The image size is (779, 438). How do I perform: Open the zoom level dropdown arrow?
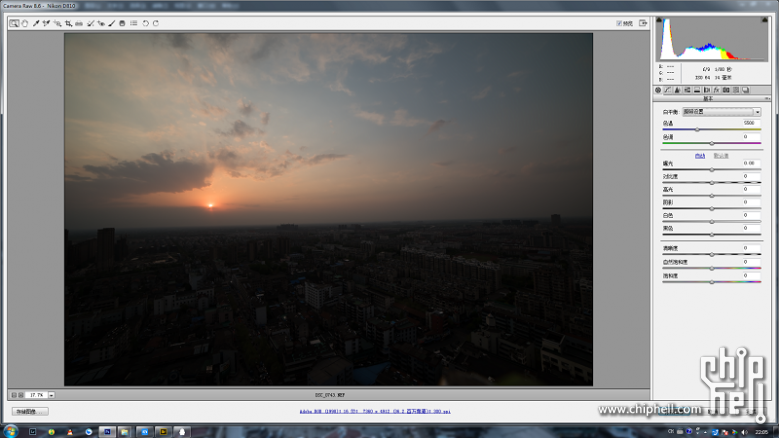[51, 395]
